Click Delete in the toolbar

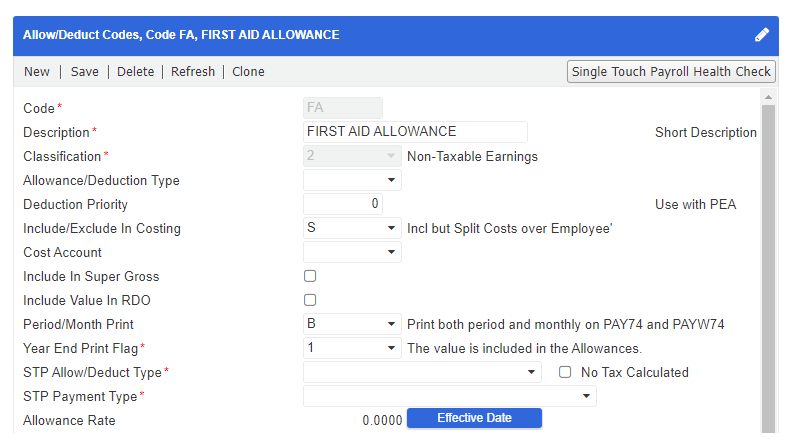point(136,72)
